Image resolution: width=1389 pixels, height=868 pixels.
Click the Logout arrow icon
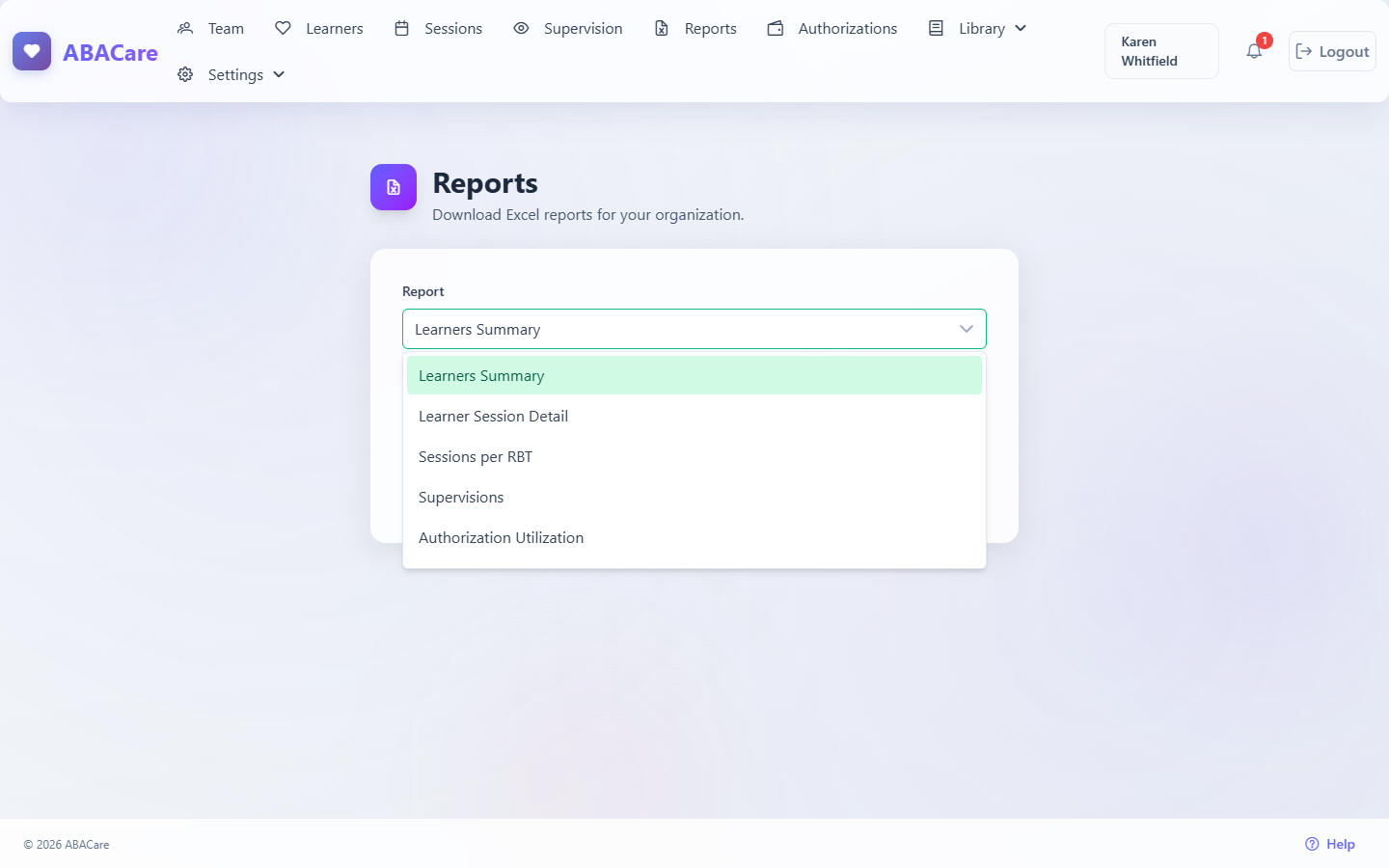tap(1304, 51)
